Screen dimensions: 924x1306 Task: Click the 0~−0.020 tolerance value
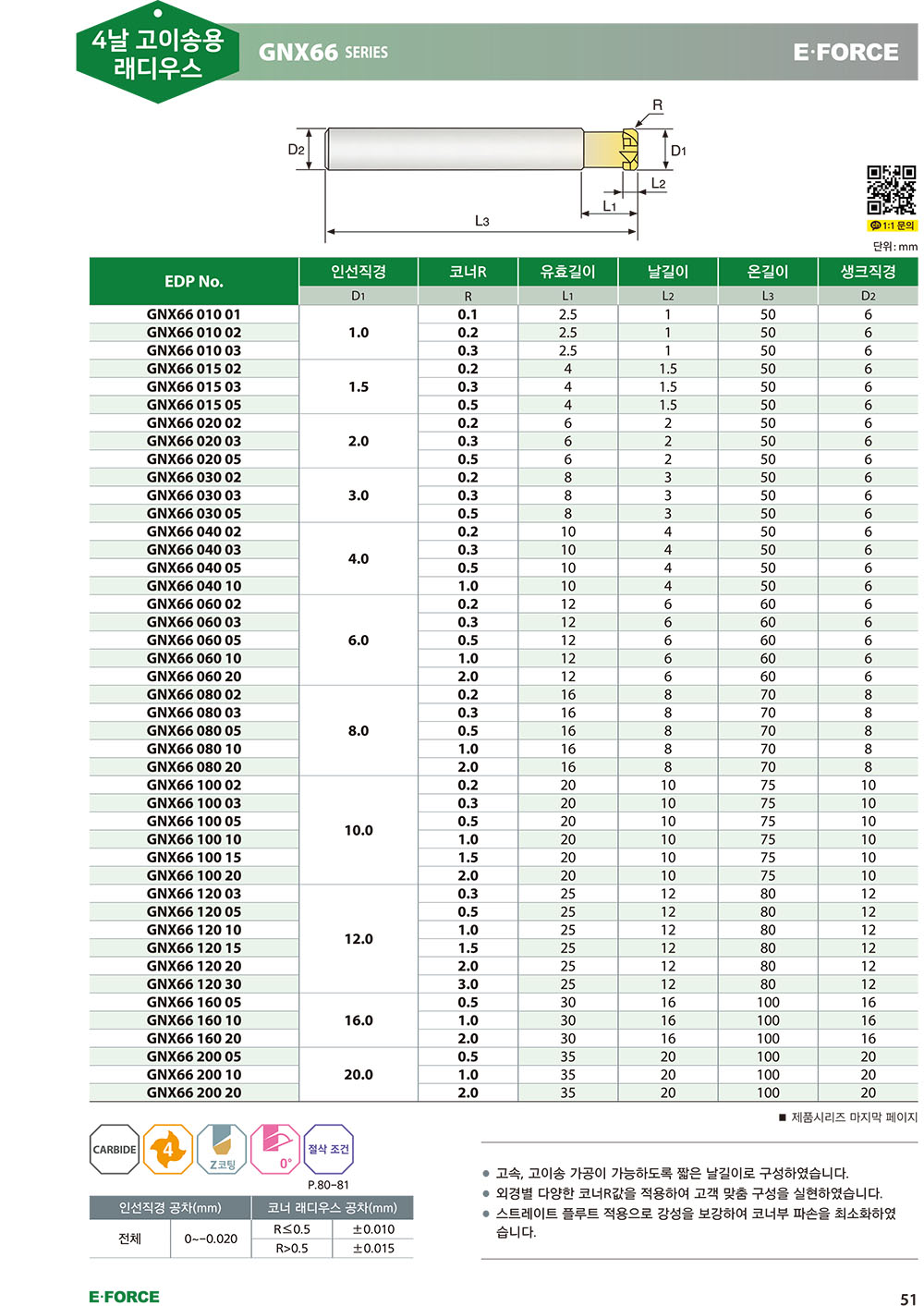(211, 1239)
